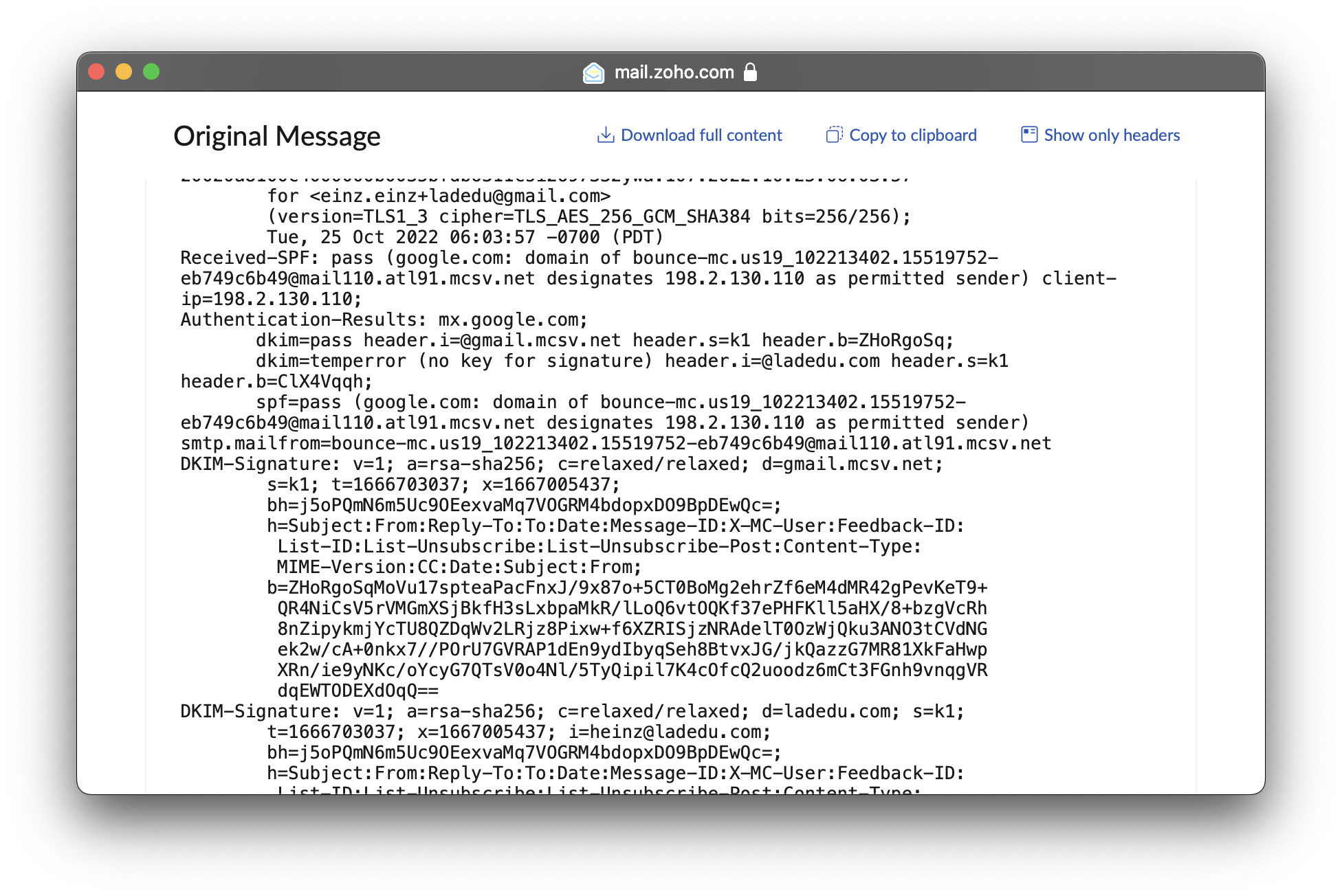1342x896 pixels.
Task: Click the Original Message heading
Action: [x=277, y=136]
